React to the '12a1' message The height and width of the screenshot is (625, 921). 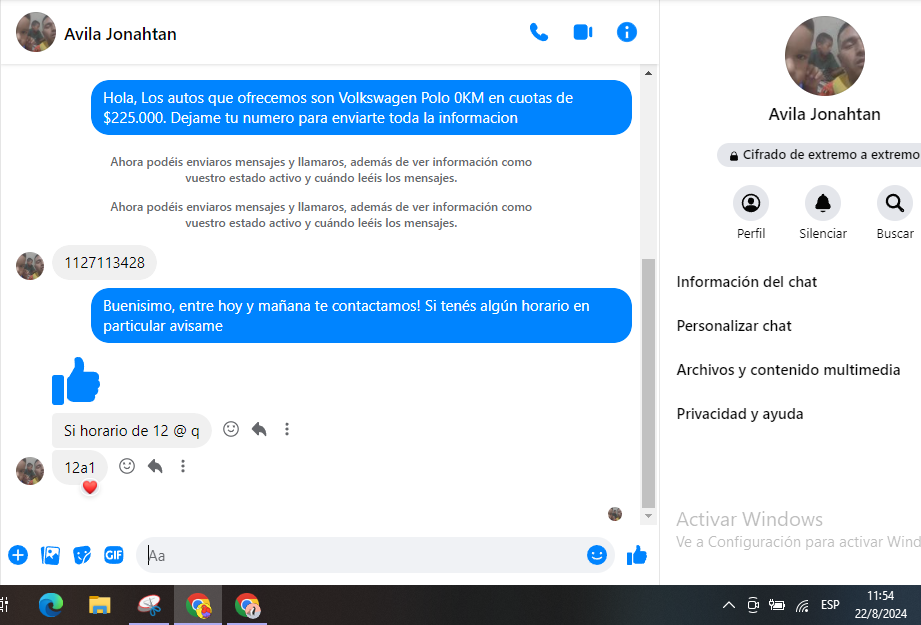pyautogui.click(x=127, y=466)
